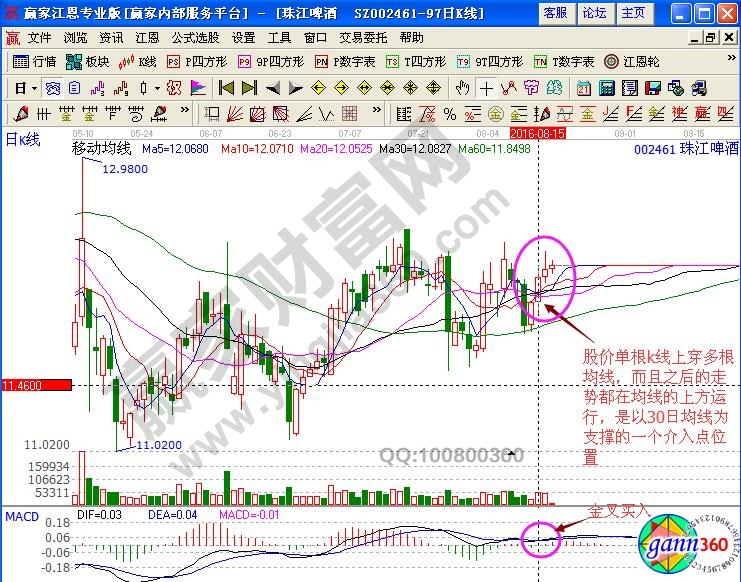Open the 9P四方形 tool
This screenshot has height=582, width=741.
[271, 62]
